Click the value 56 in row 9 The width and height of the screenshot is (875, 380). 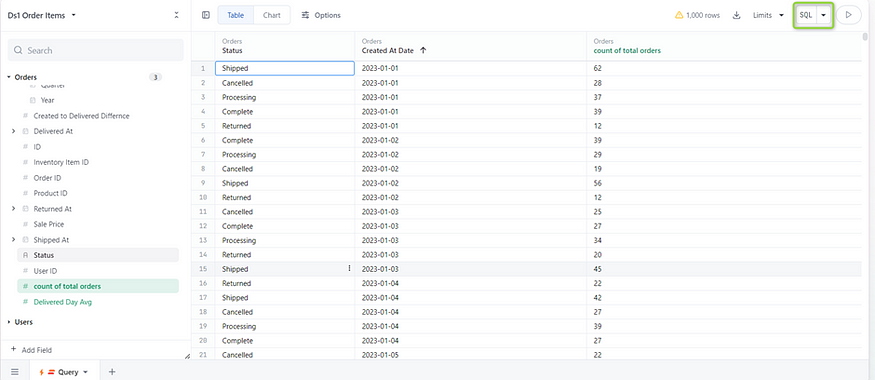click(x=598, y=183)
